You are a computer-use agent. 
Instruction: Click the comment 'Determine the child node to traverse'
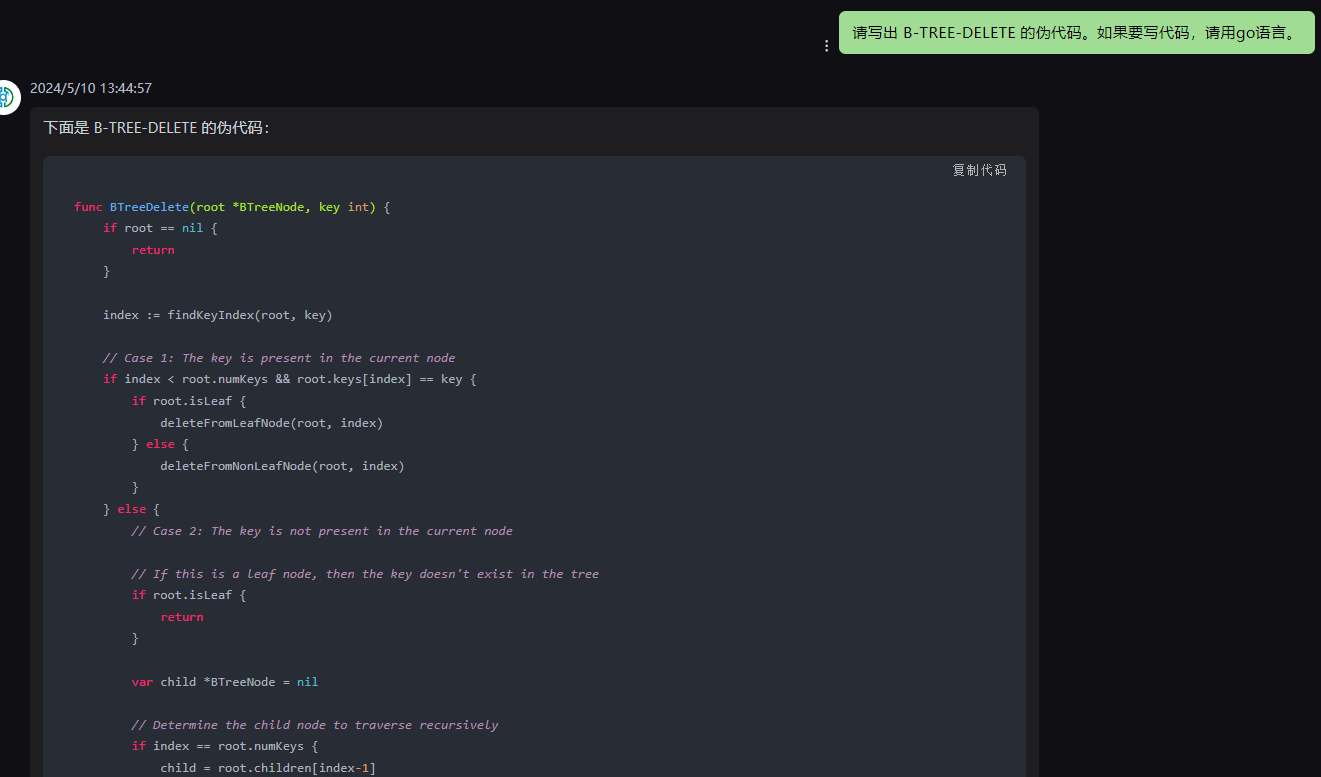[315, 725]
